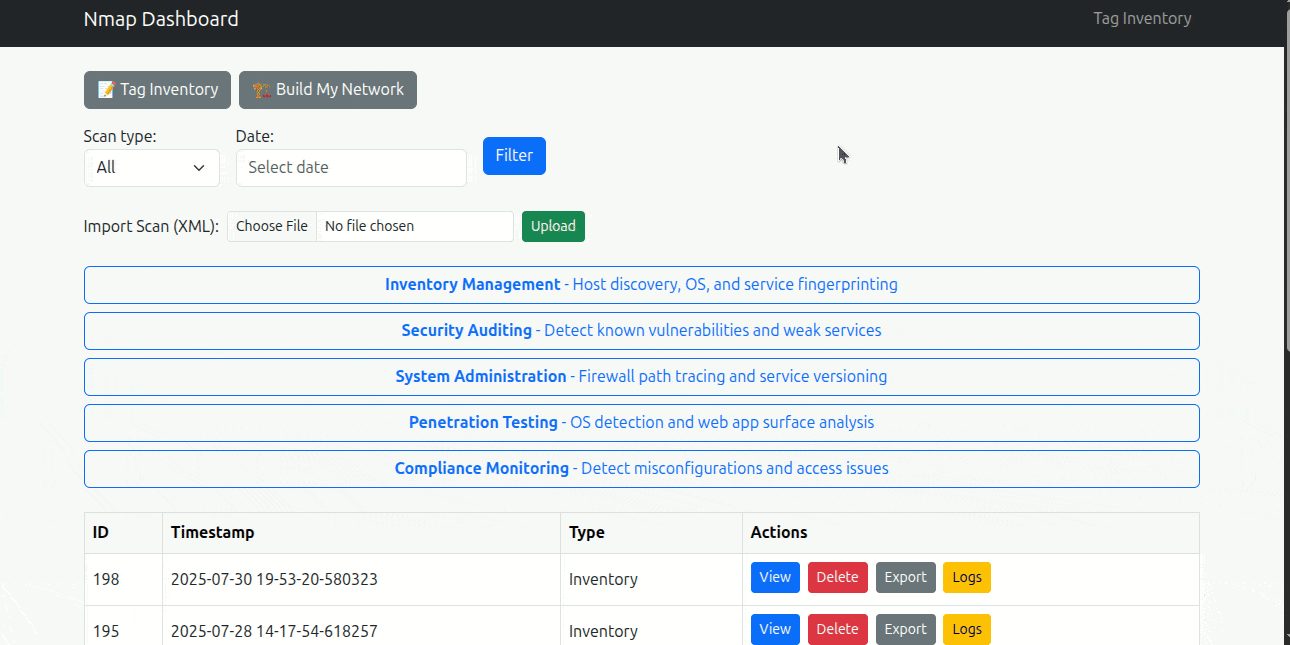Select System Administration scan category
Viewport: 1290px width, 645px height.
641,377
